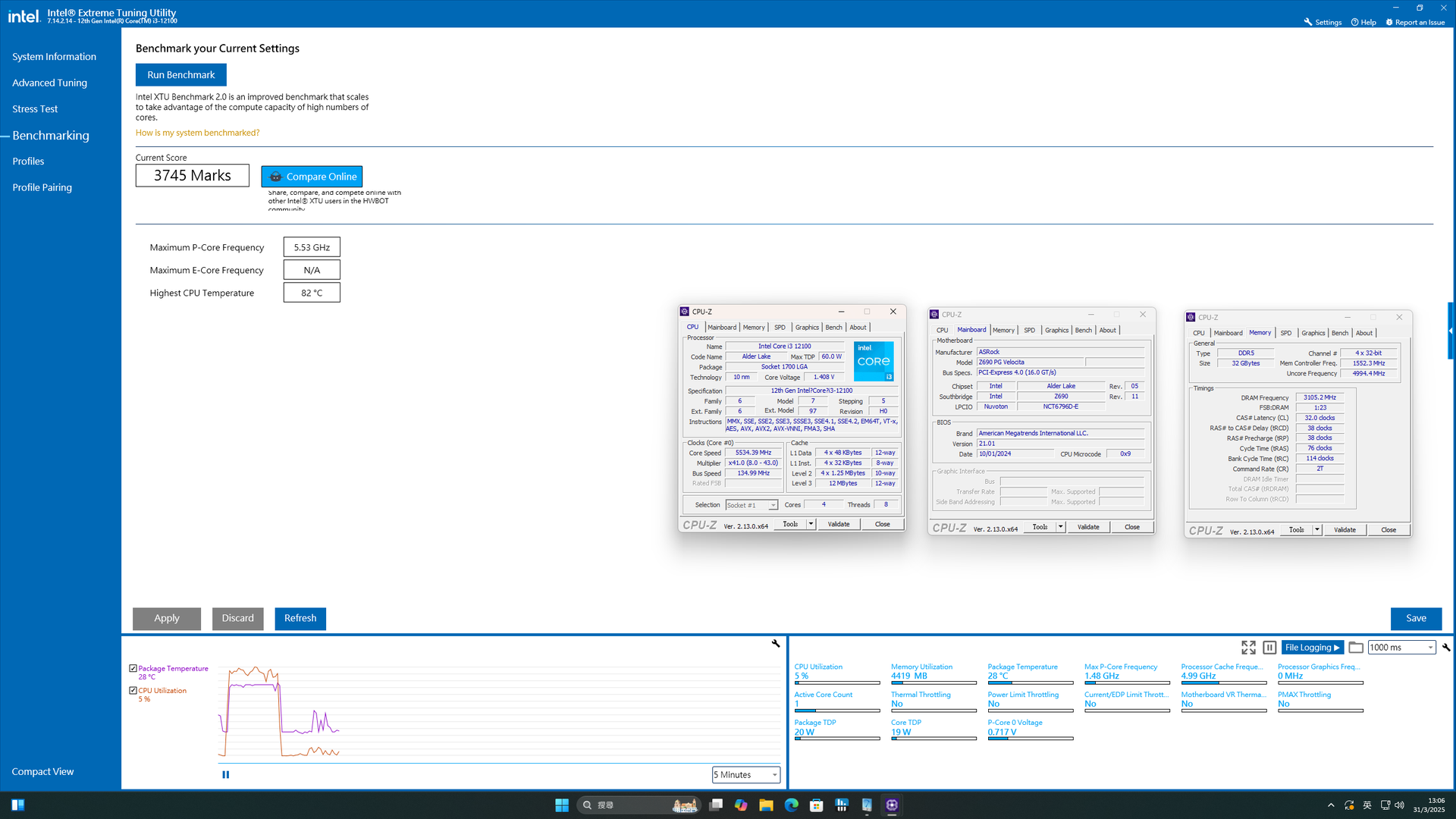Viewport: 1456px width, 819px height.
Task: Select Graphics tab in CPU-Z Mainboard window
Action: (1056, 331)
